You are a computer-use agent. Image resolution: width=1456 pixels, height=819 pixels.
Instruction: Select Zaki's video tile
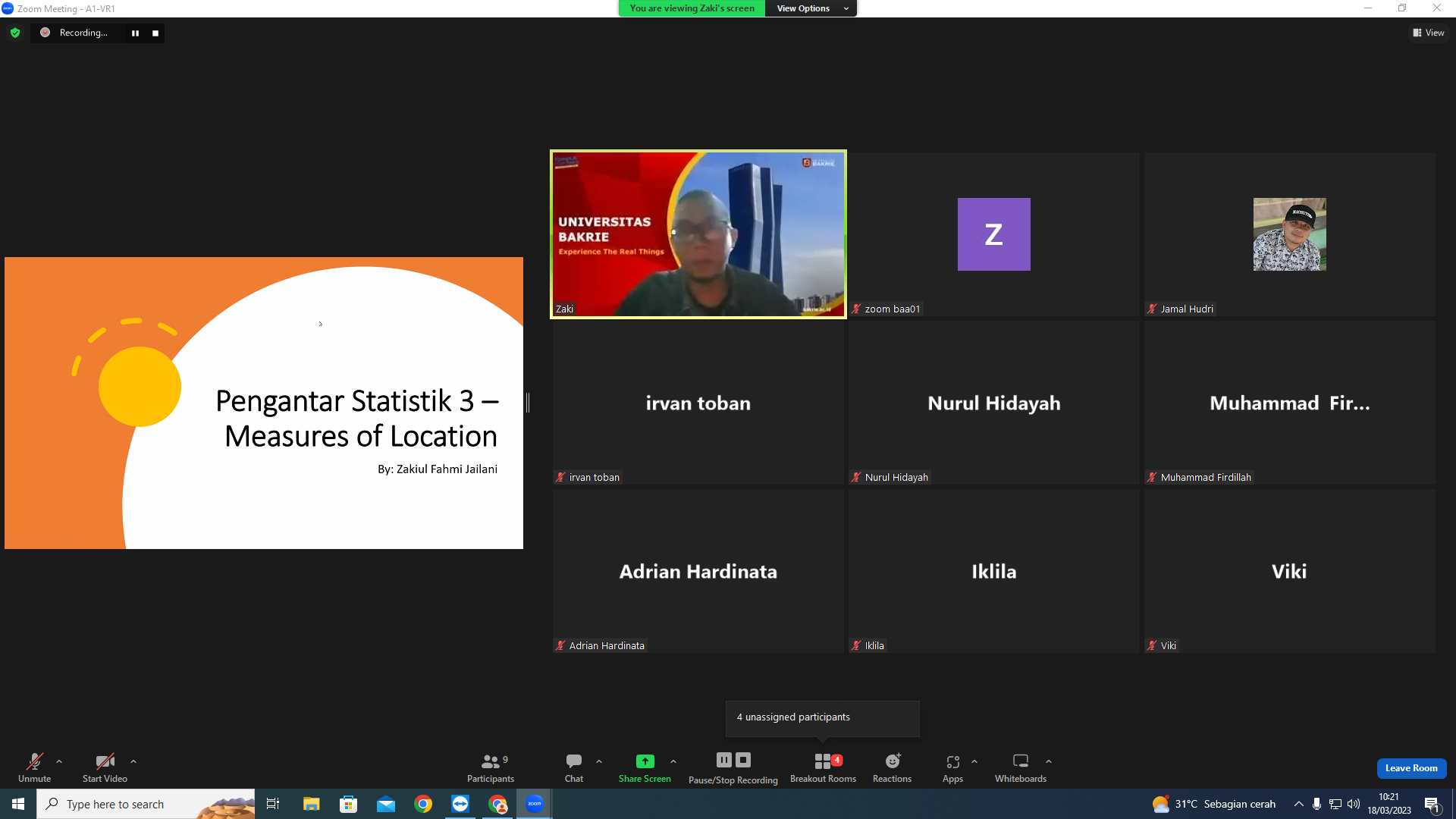[x=698, y=234]
